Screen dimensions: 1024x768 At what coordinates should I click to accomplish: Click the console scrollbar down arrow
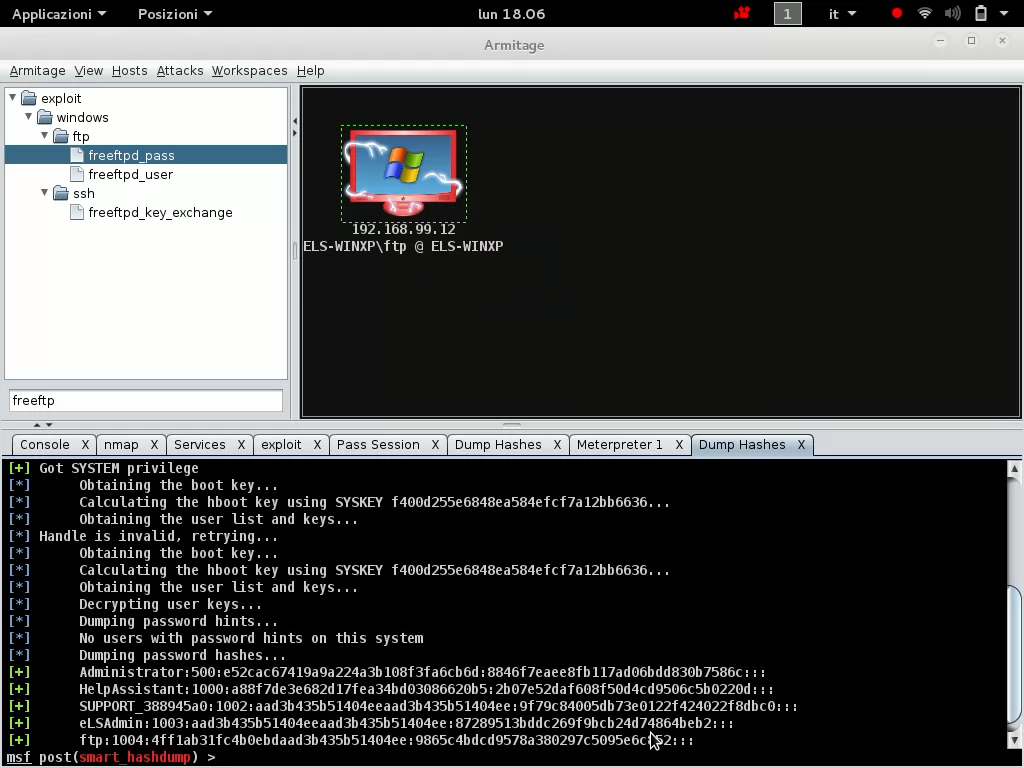pyautogui.click(x=1014, y=739)
